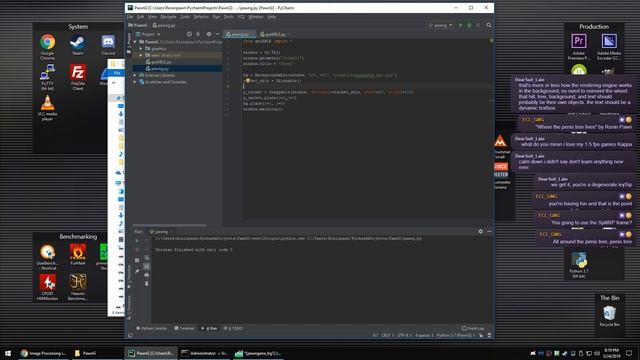This screenshot has width=640, height=360.
Task: Open the Recycle Bin icon
Action: click(x=609, y=316)
